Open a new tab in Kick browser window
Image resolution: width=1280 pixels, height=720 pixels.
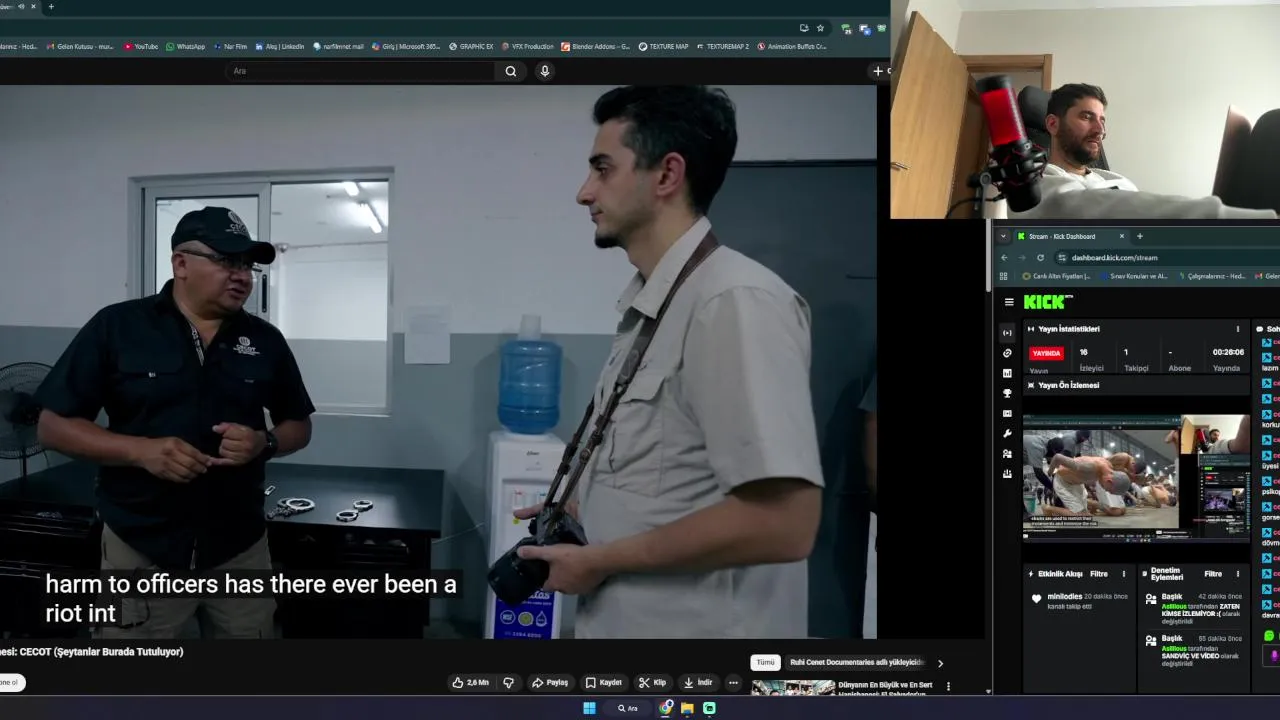tap(1139, 236)
